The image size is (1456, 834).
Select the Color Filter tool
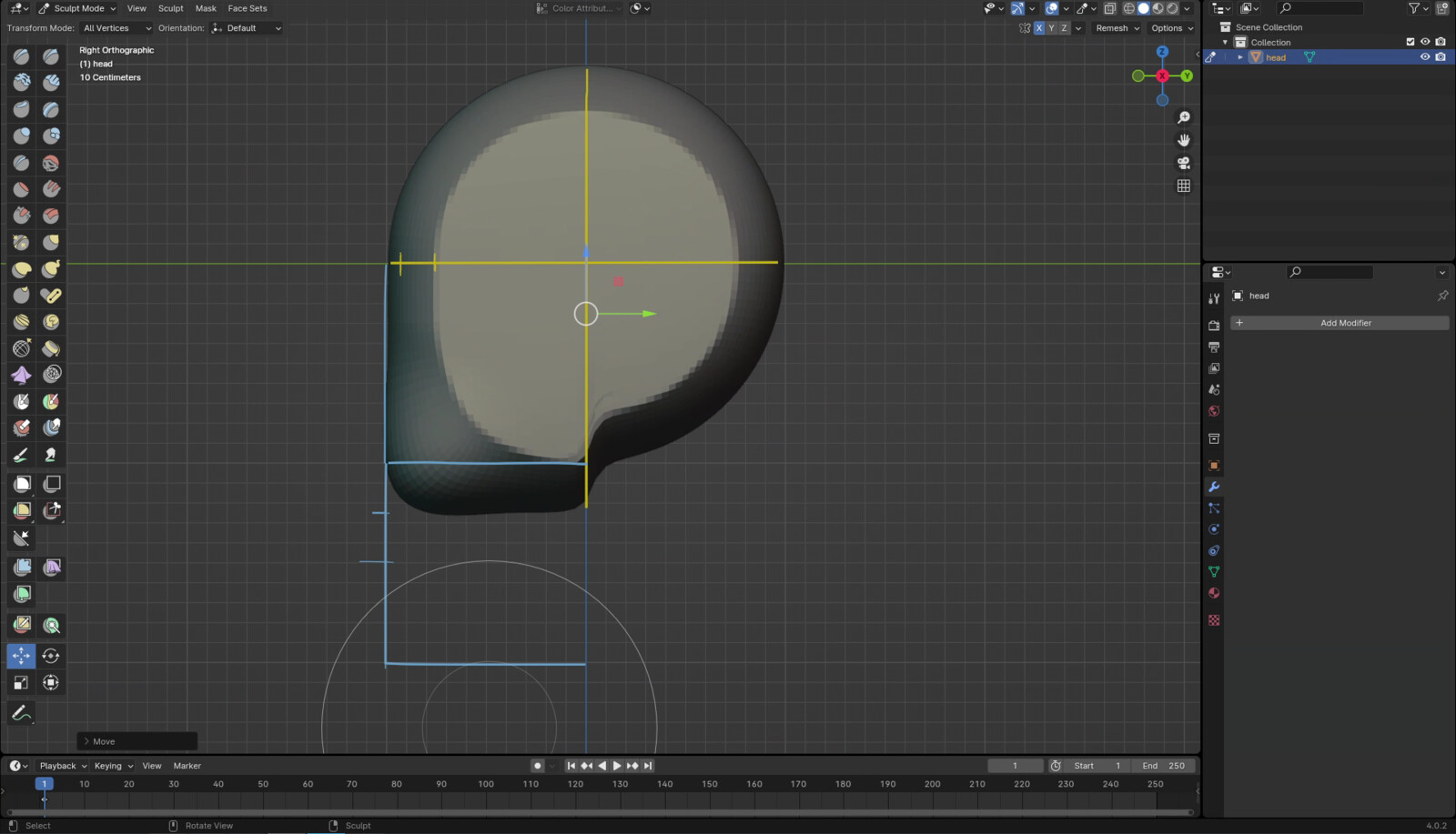click(x=21, y=594)
